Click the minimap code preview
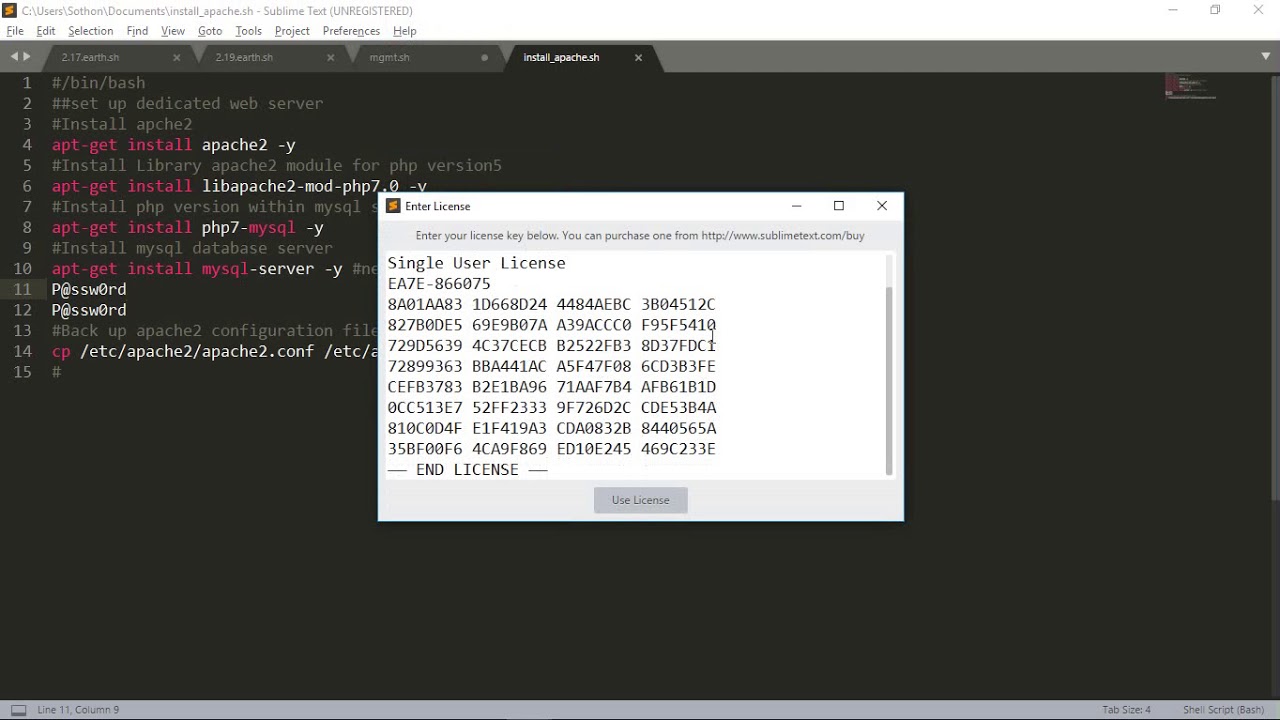Viewport: 1280px width, 720px height. tap(1190, 88)
